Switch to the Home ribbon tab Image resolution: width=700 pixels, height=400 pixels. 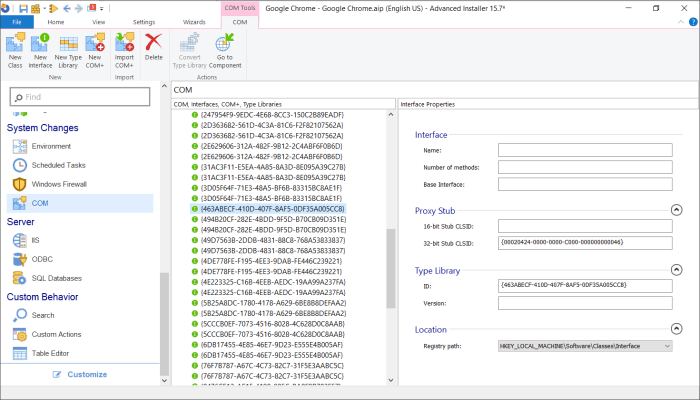56,22
